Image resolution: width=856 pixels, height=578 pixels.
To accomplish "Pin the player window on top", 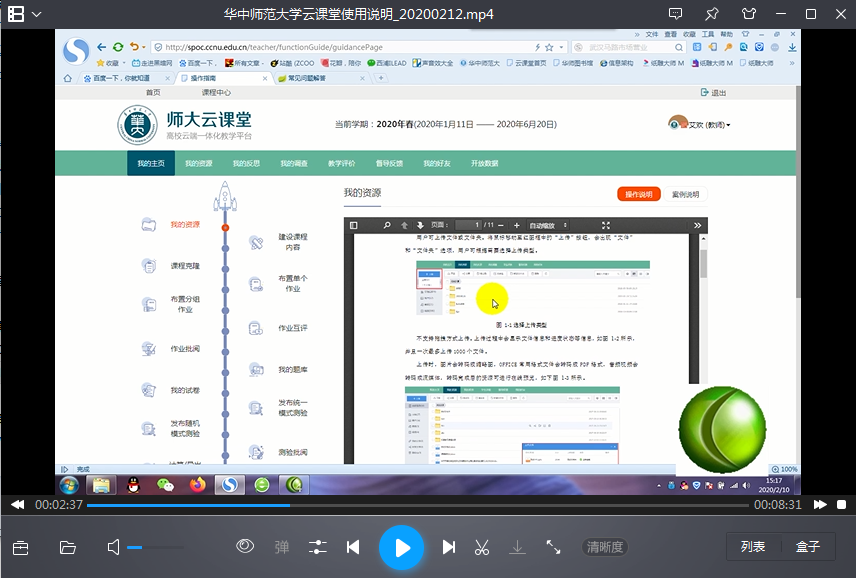I will click(711, 15).
